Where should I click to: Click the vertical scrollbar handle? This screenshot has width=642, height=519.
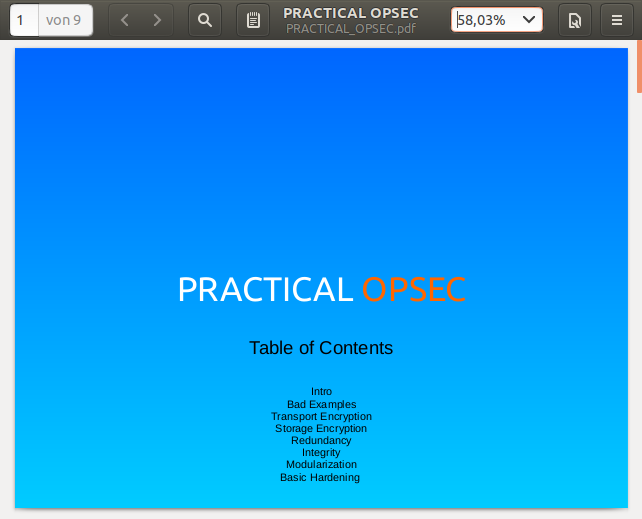click(x=639, y=66)
